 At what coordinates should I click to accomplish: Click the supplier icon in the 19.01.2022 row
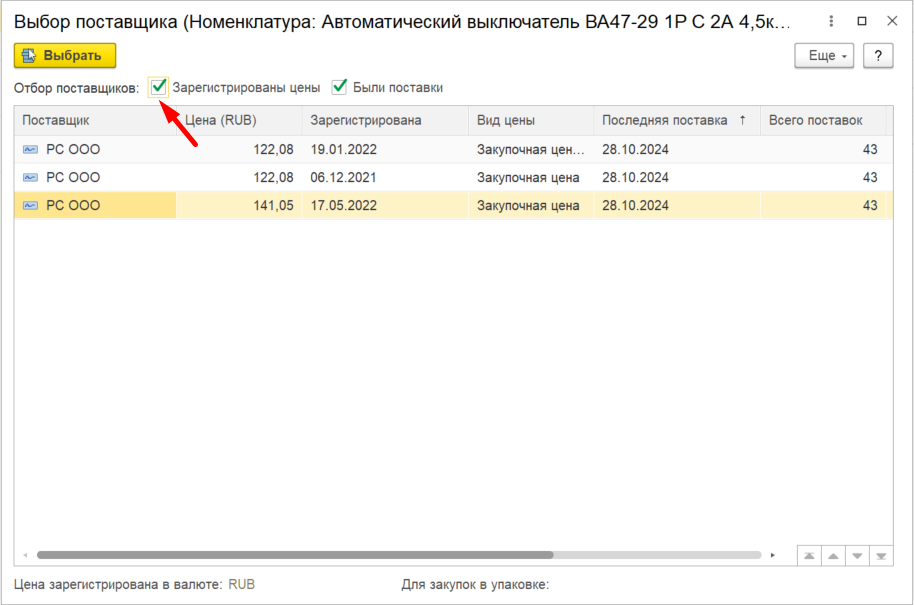tap(30, 150)
